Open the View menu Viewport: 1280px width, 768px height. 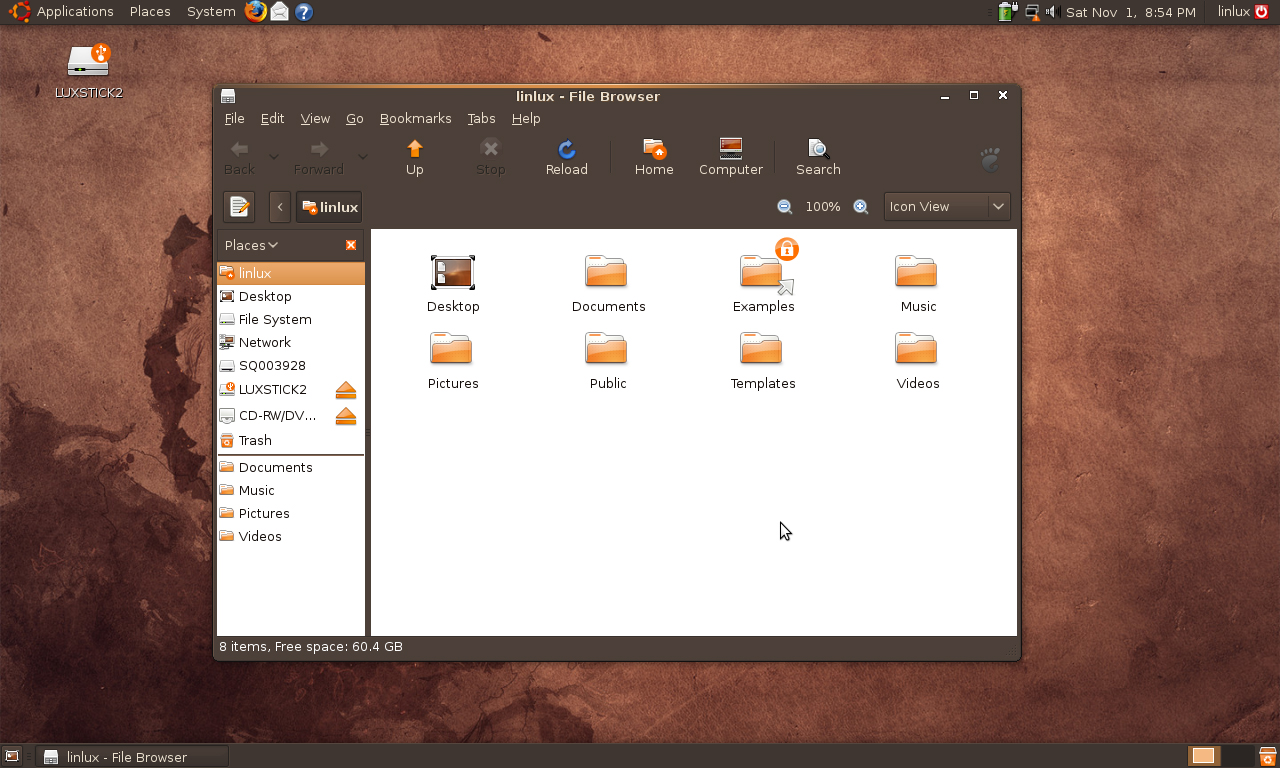pos(315,118)
